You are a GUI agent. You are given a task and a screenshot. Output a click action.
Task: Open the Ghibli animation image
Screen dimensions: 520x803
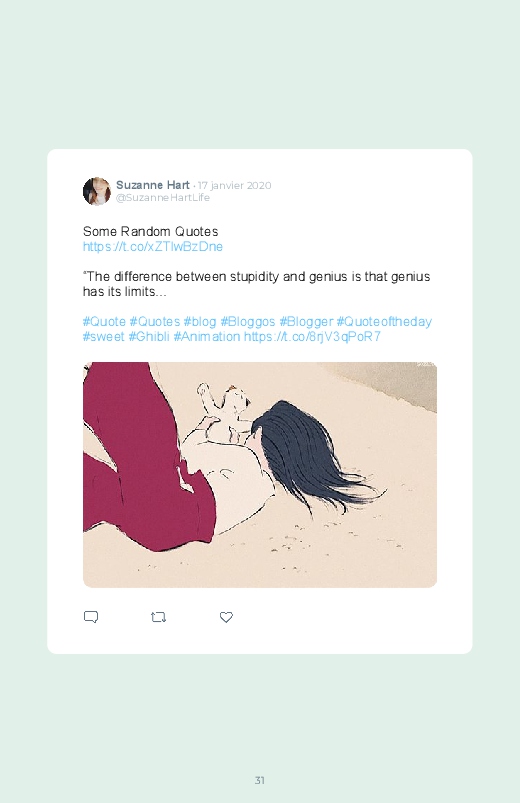pos(260,475)
